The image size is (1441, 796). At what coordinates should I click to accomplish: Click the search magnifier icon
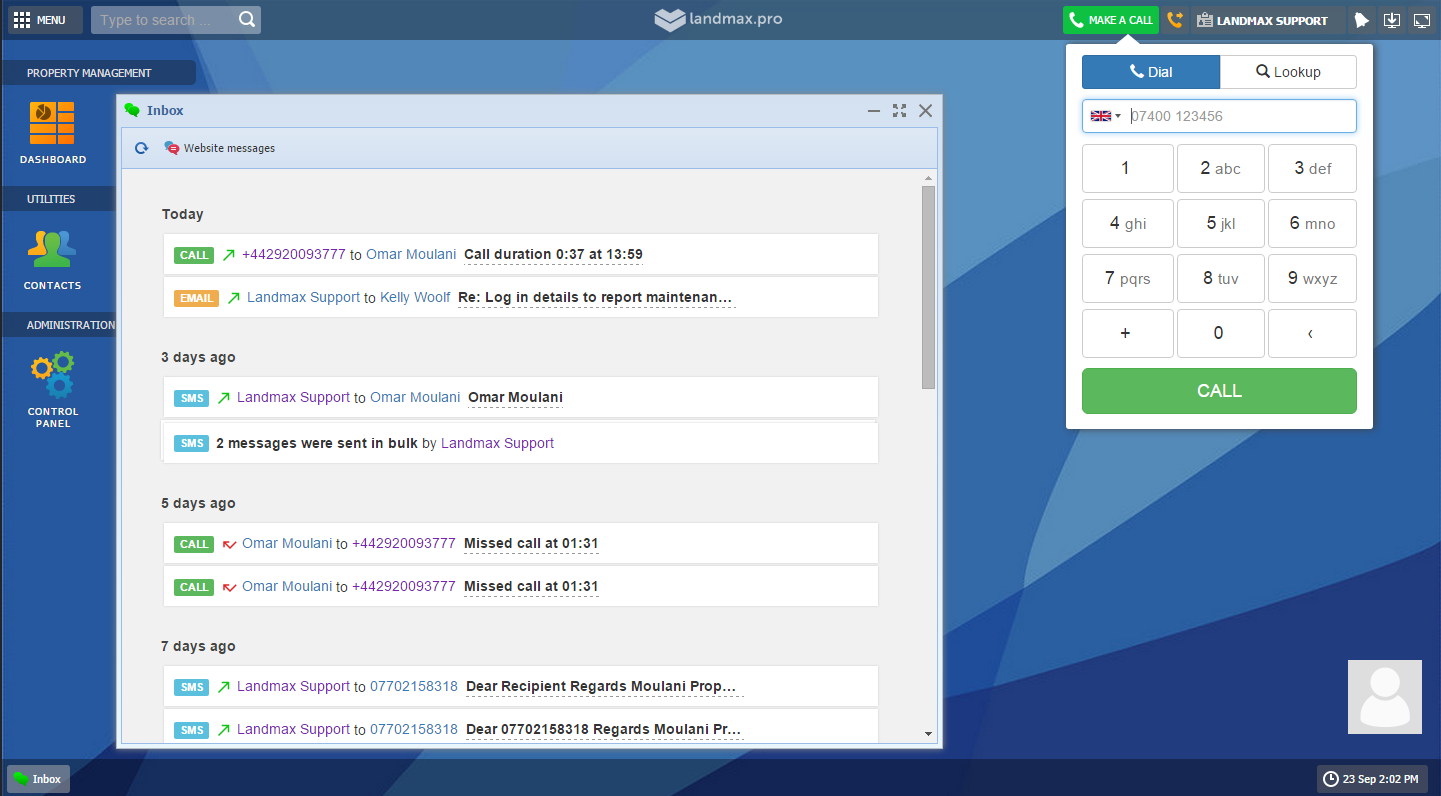pos(247,20)
